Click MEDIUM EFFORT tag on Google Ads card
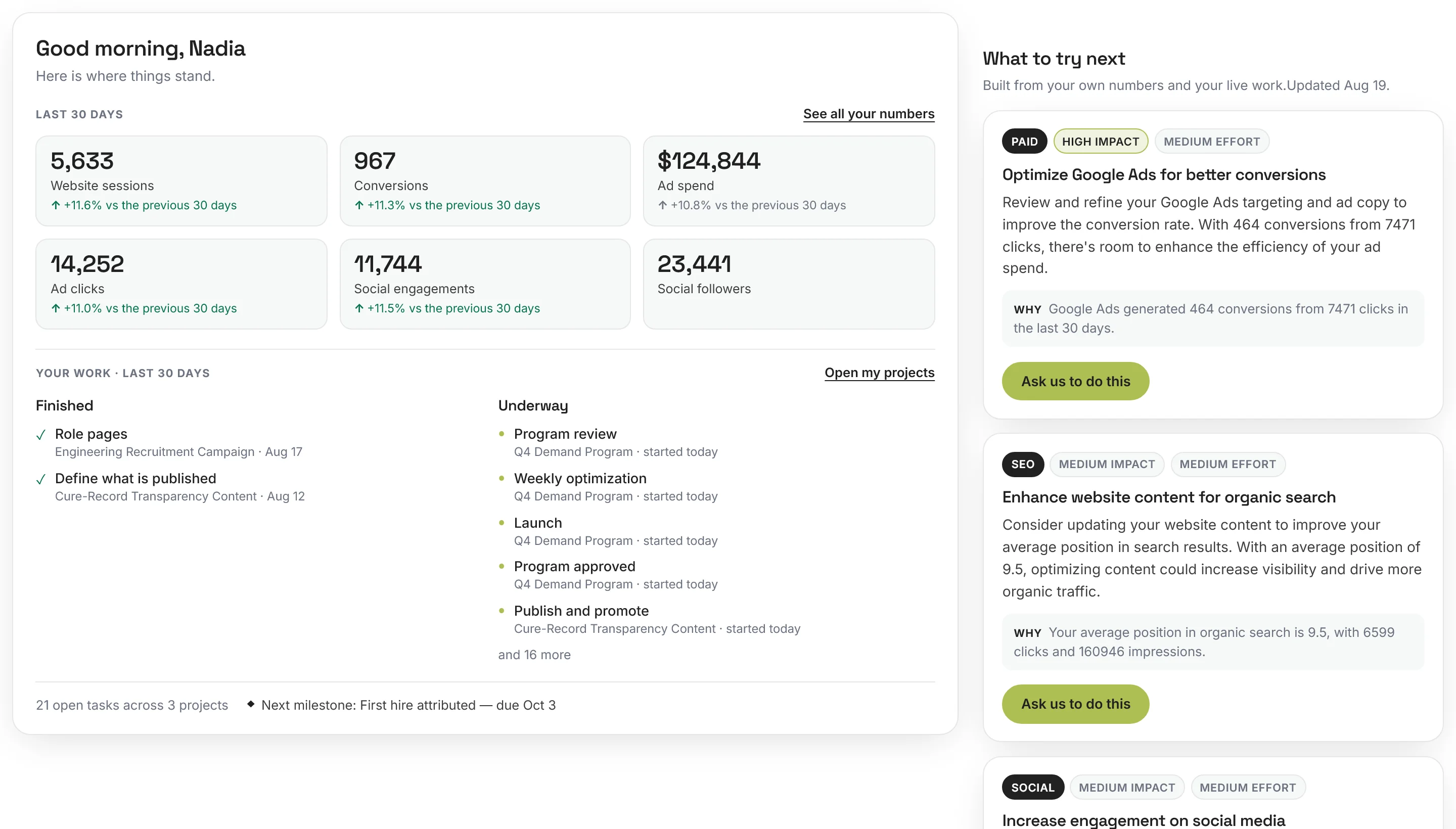Image resolution: width=1456 pixels, height=829 pixels. (1211, 141)
